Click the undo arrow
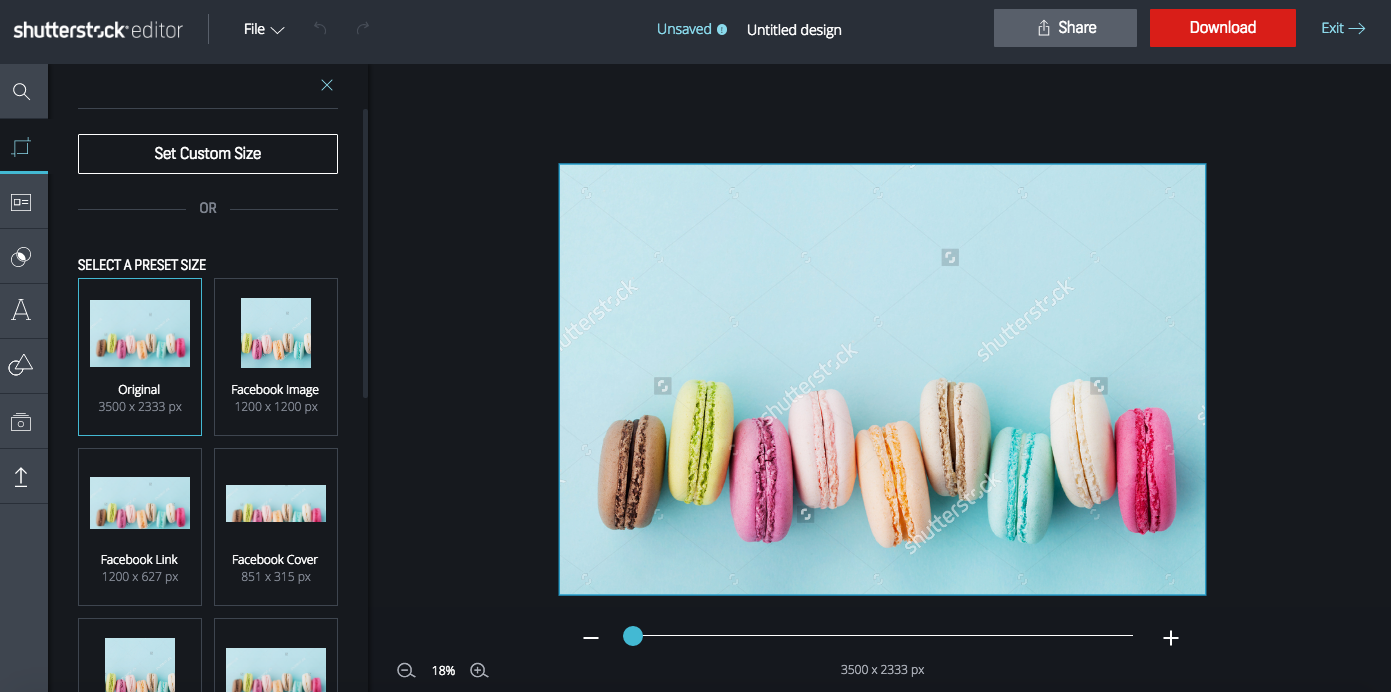 click(x=320, y=29)
